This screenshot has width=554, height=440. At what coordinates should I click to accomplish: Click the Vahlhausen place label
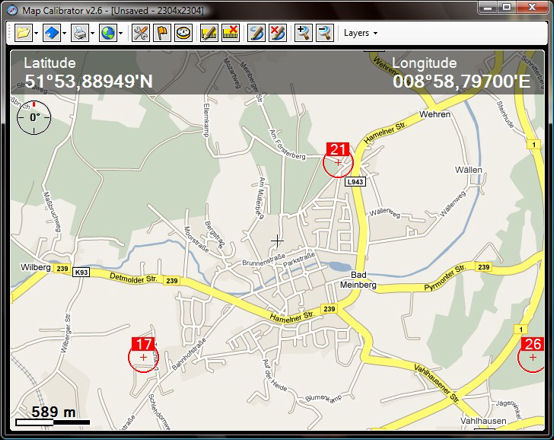(483, 421)
